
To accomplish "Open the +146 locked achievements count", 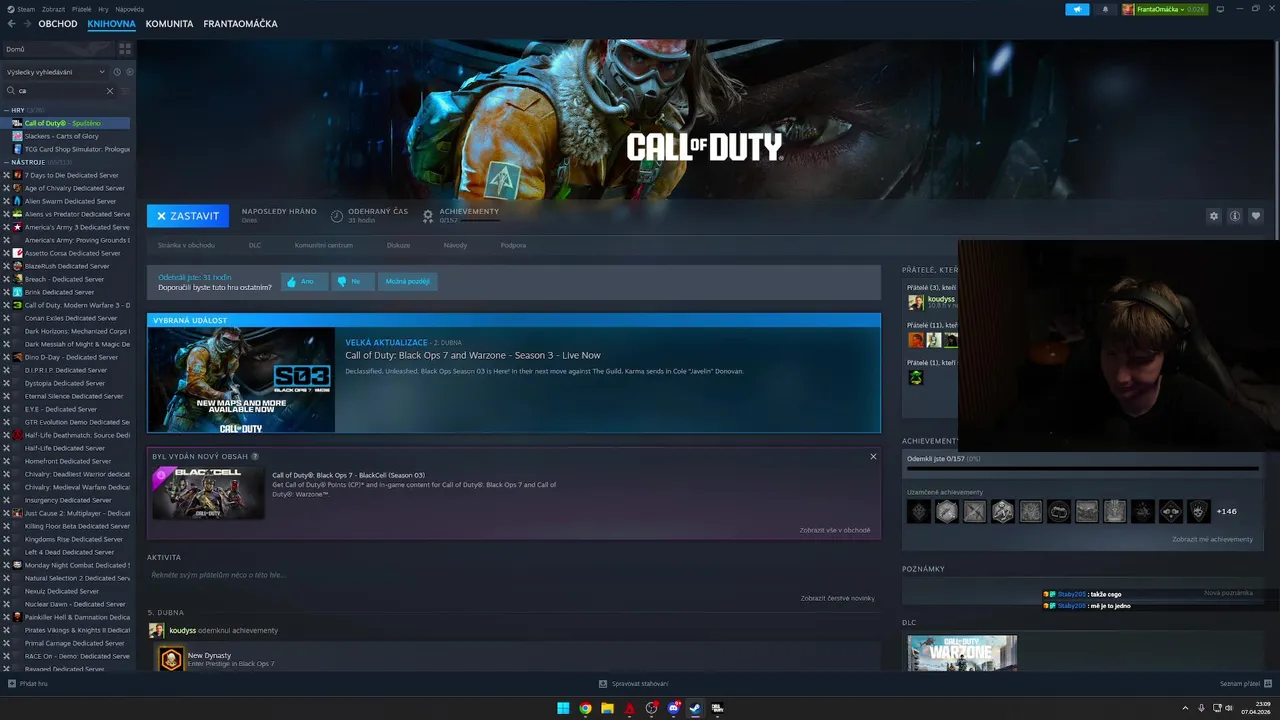I will [x=1226, y=511].
